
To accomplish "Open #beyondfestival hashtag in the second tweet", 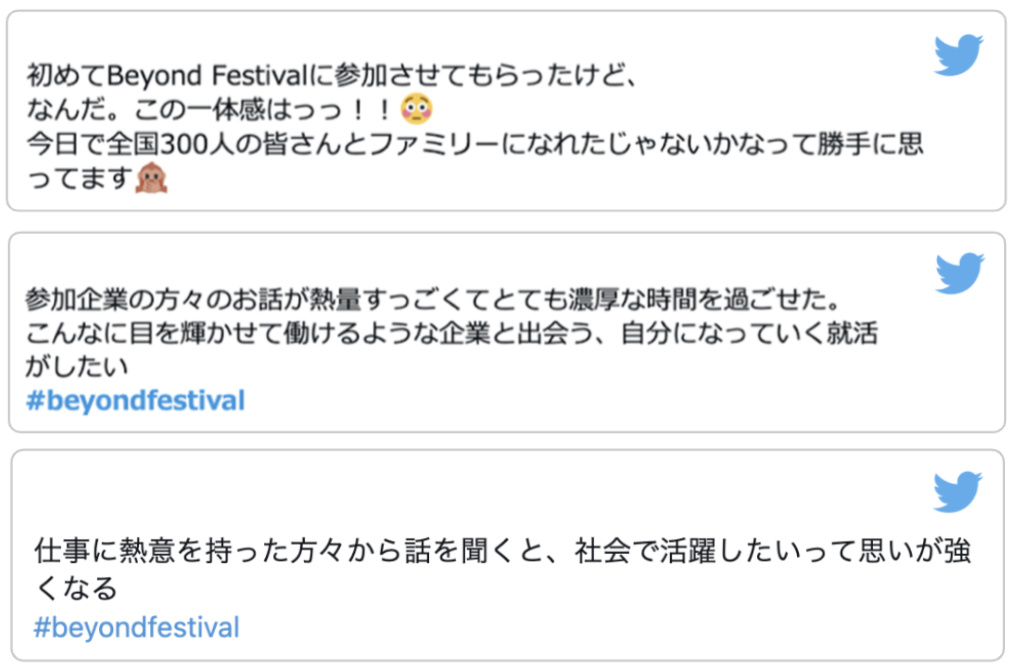I will 135,402.
